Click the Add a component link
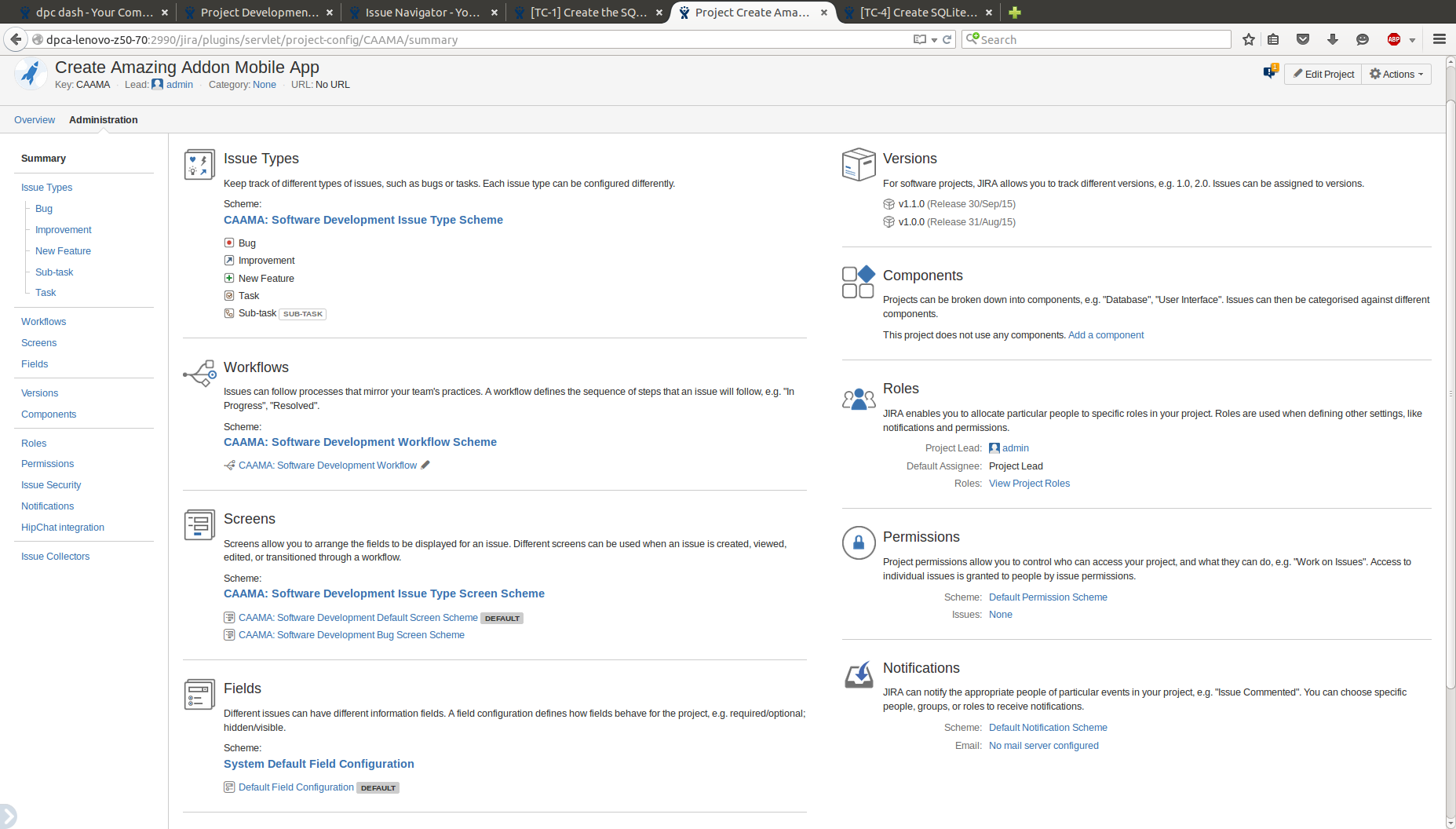 click(1105, 334)
